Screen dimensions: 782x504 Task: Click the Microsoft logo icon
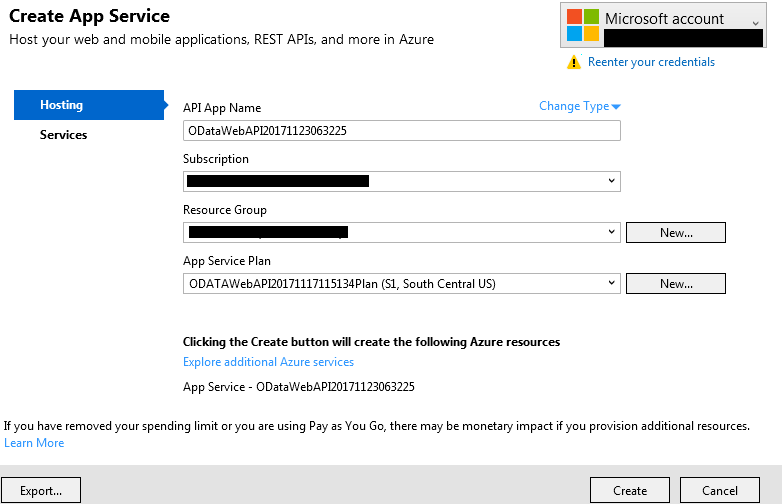[582, 26]
